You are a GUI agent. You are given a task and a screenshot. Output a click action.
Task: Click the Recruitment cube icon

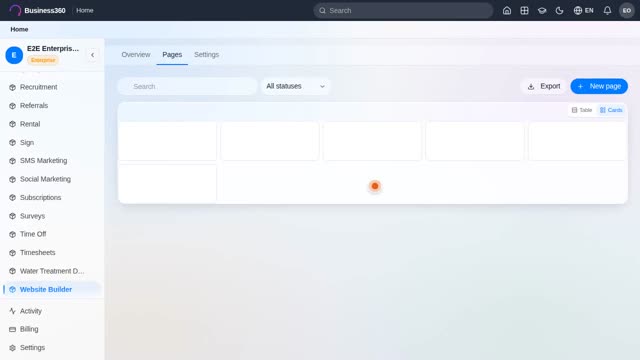tap(12, 87)
